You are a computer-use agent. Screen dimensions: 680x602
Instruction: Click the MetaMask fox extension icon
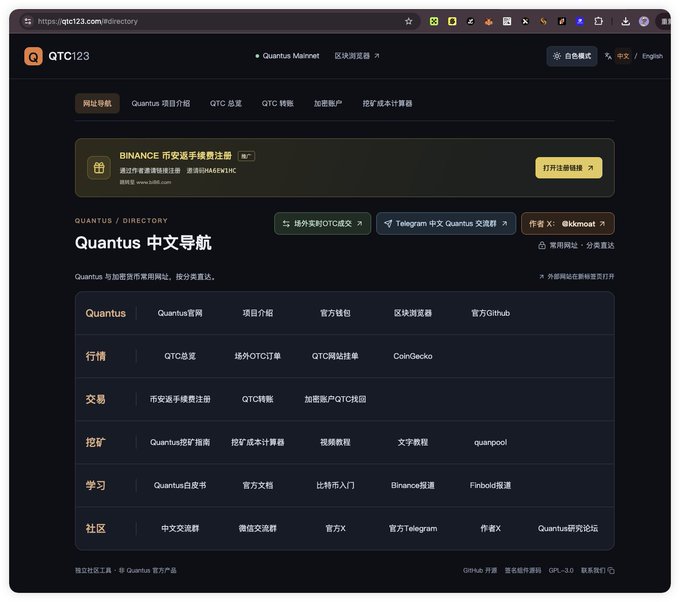pyautogui.click(x=489, y=21)
